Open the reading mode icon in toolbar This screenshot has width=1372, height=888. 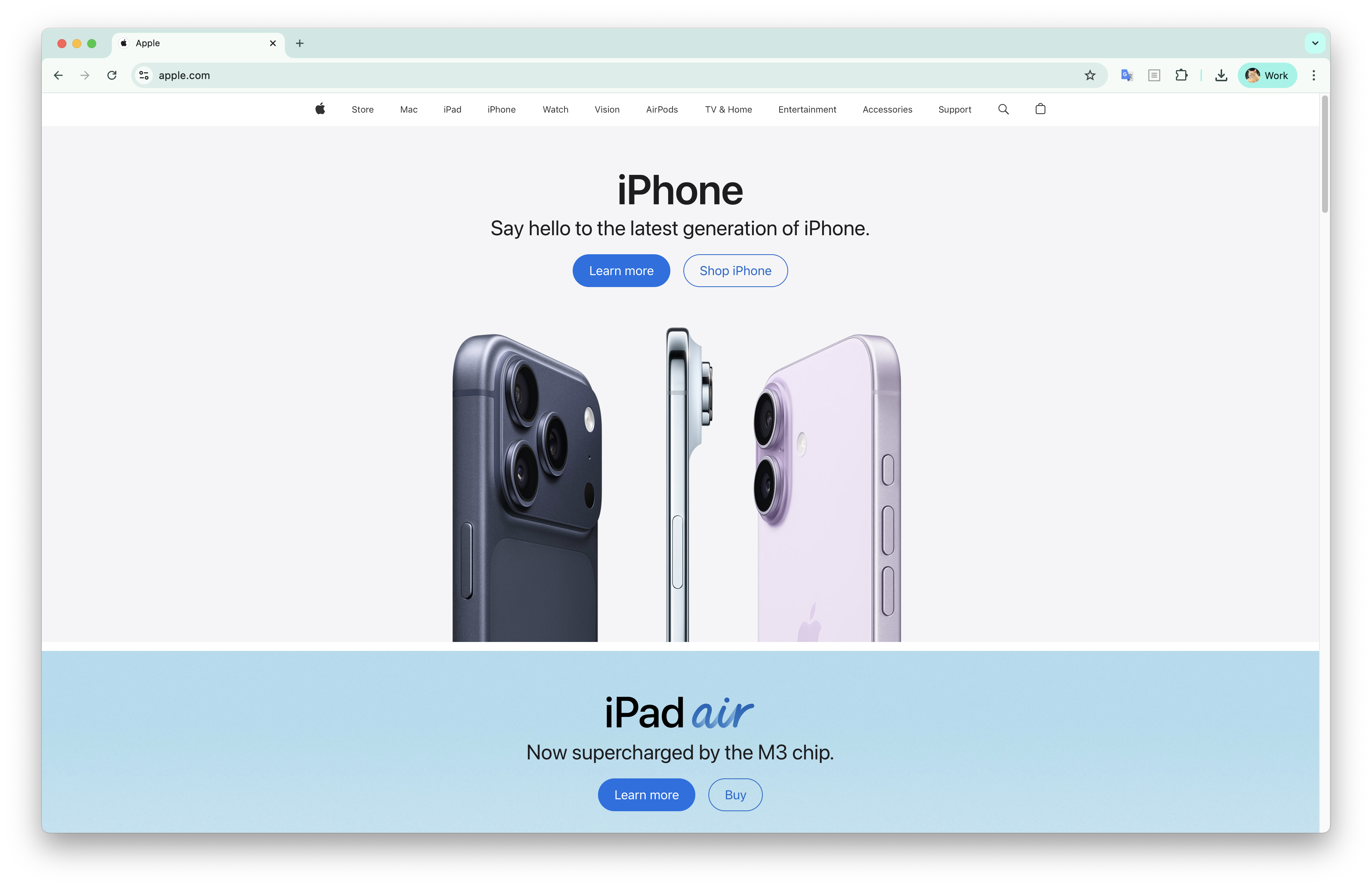click(x=1154, y=75)
